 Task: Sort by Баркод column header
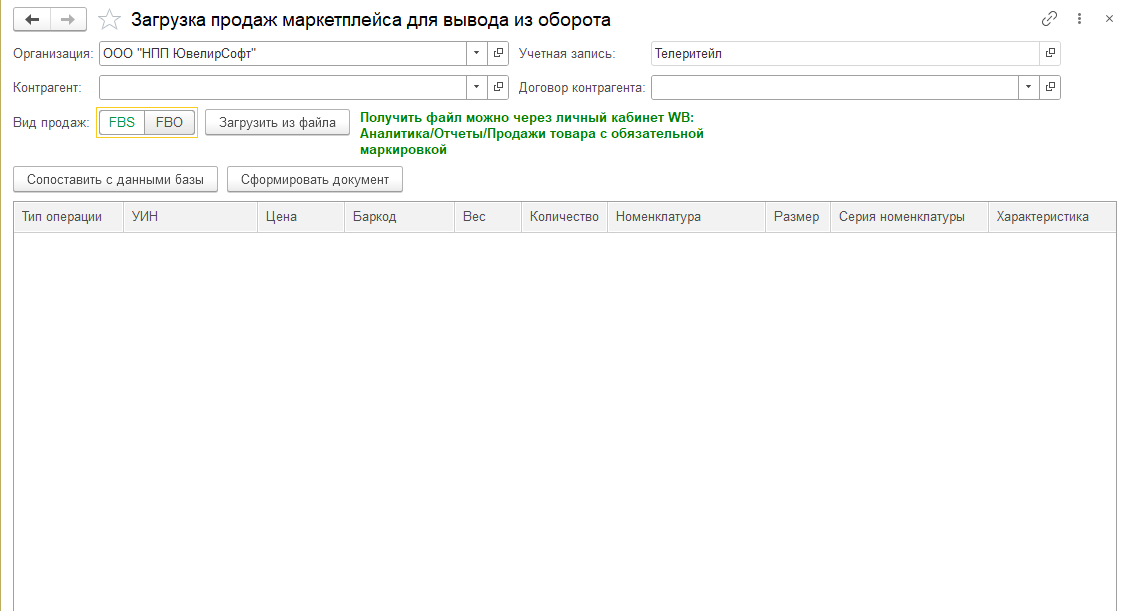tap(399, 217)
